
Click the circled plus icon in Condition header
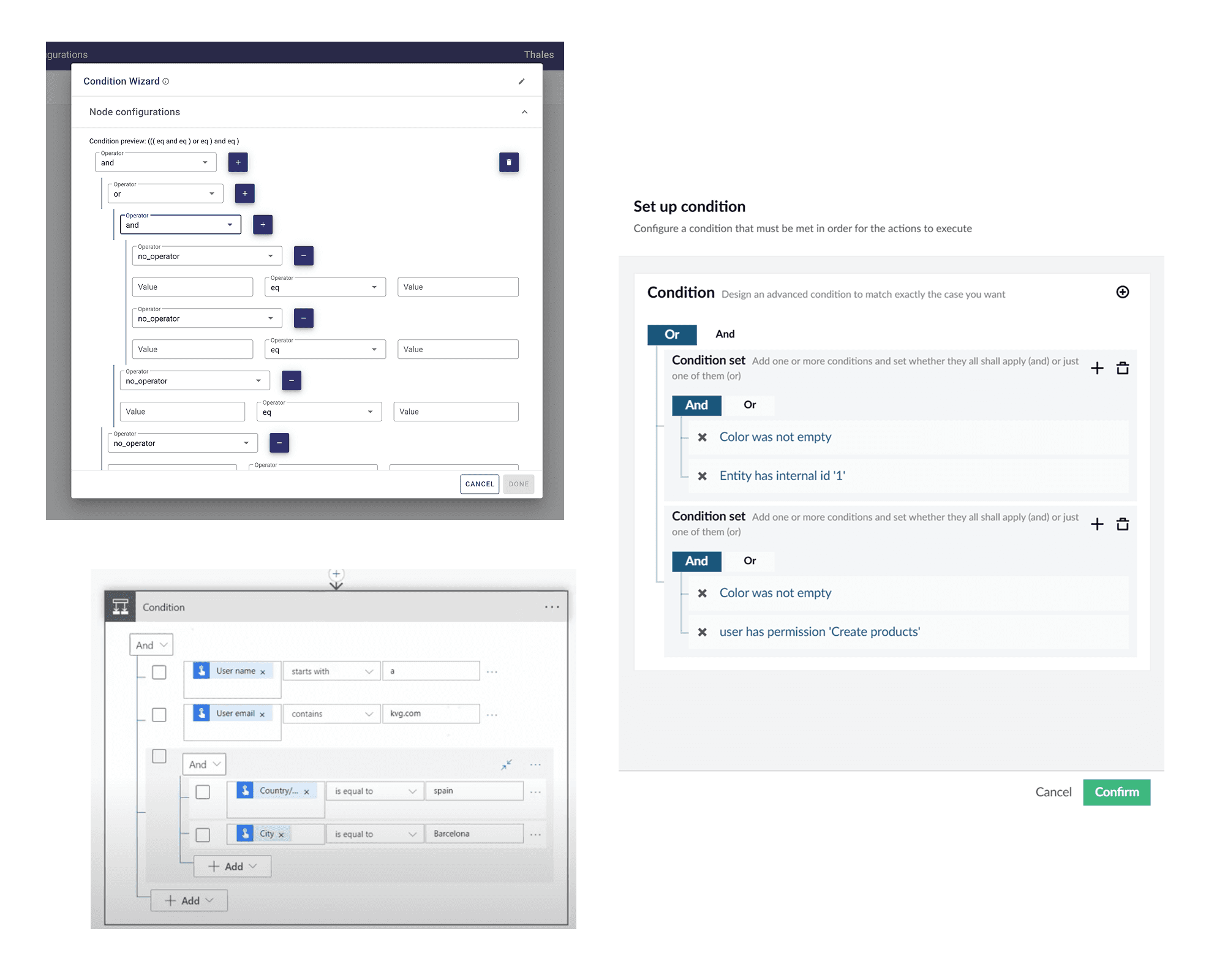[x=1122, y=292]
